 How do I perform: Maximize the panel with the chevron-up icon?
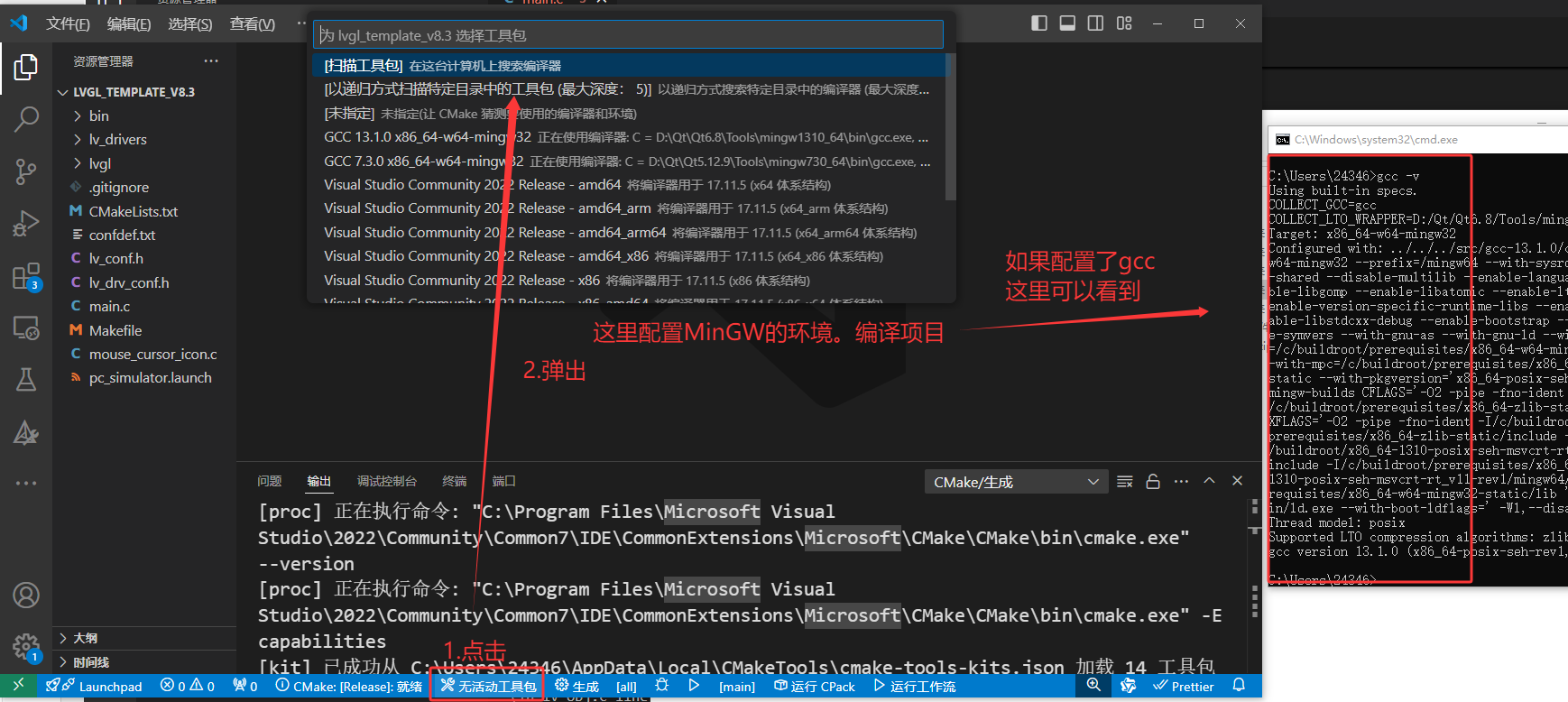click(1209, 482)
